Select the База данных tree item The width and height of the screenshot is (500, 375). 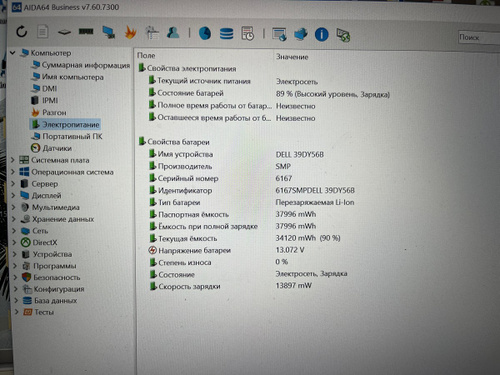55,301
